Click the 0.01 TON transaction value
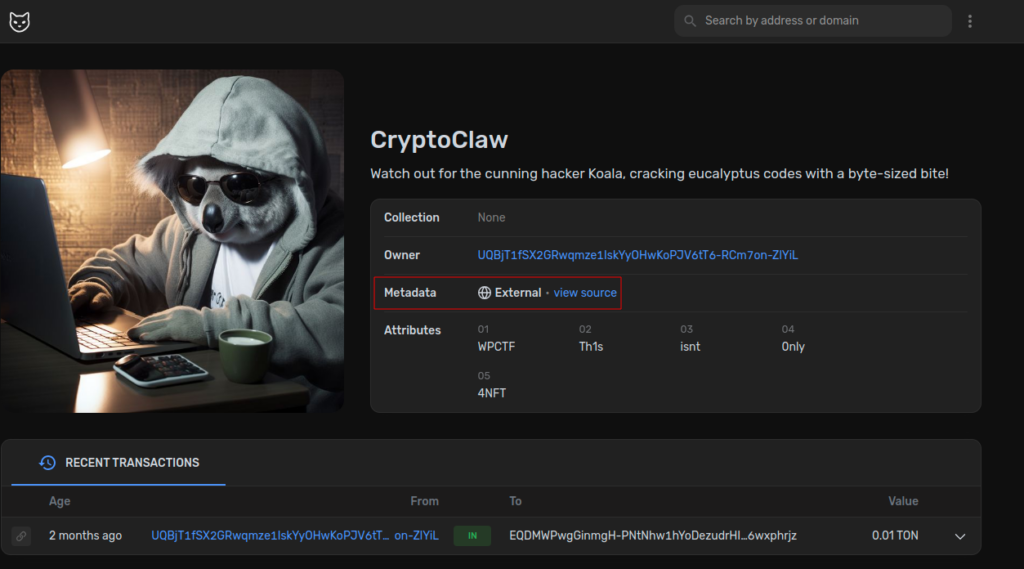The image size is (1024, 569). click(x=894, y=536)
